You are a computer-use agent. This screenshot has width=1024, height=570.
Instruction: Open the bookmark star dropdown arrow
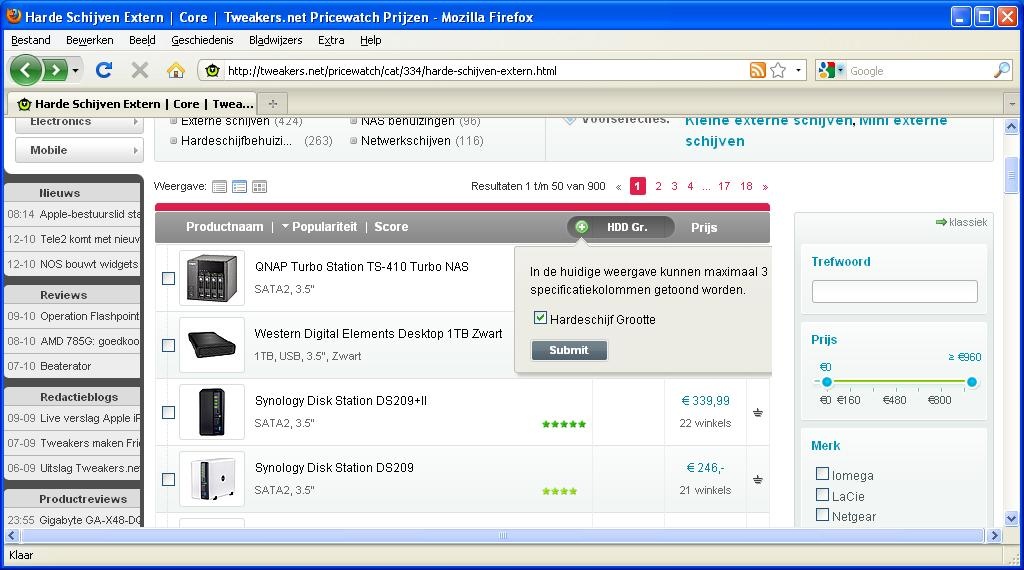point(798,70)
